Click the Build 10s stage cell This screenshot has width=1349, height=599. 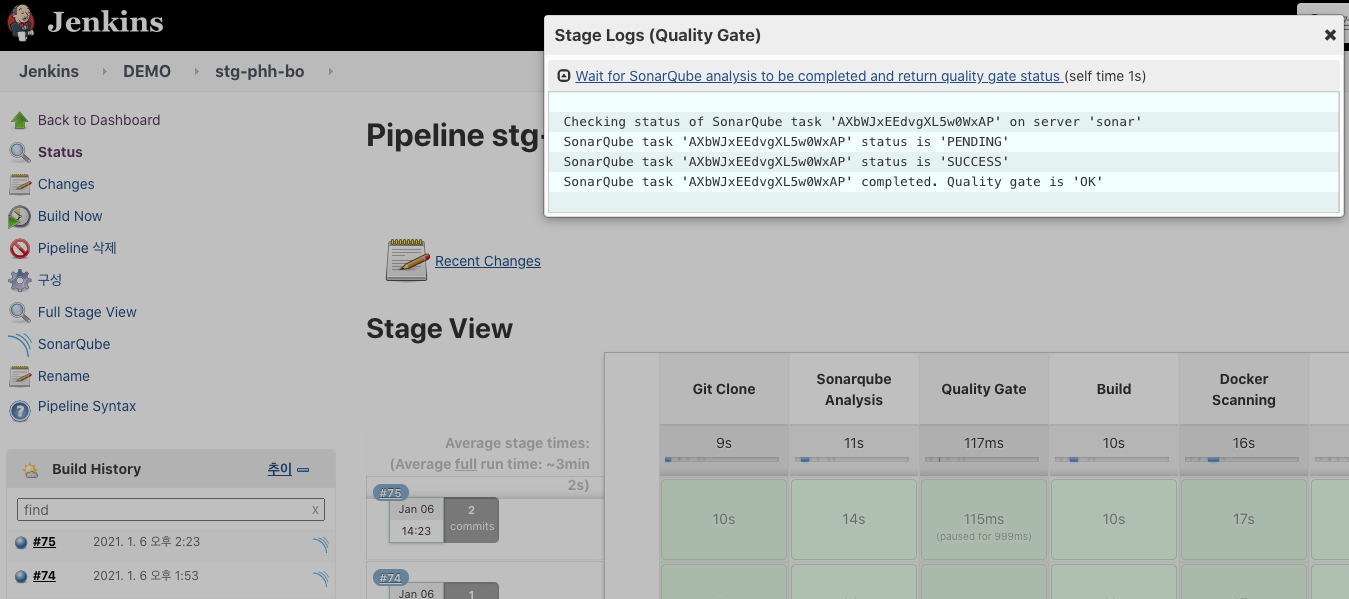[1114, 519]
